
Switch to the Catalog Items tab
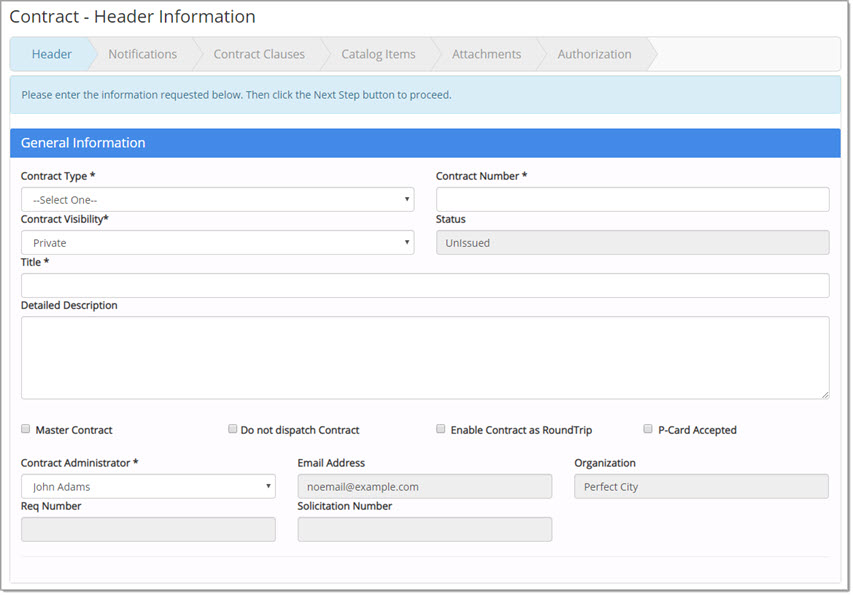click(378, 55)
